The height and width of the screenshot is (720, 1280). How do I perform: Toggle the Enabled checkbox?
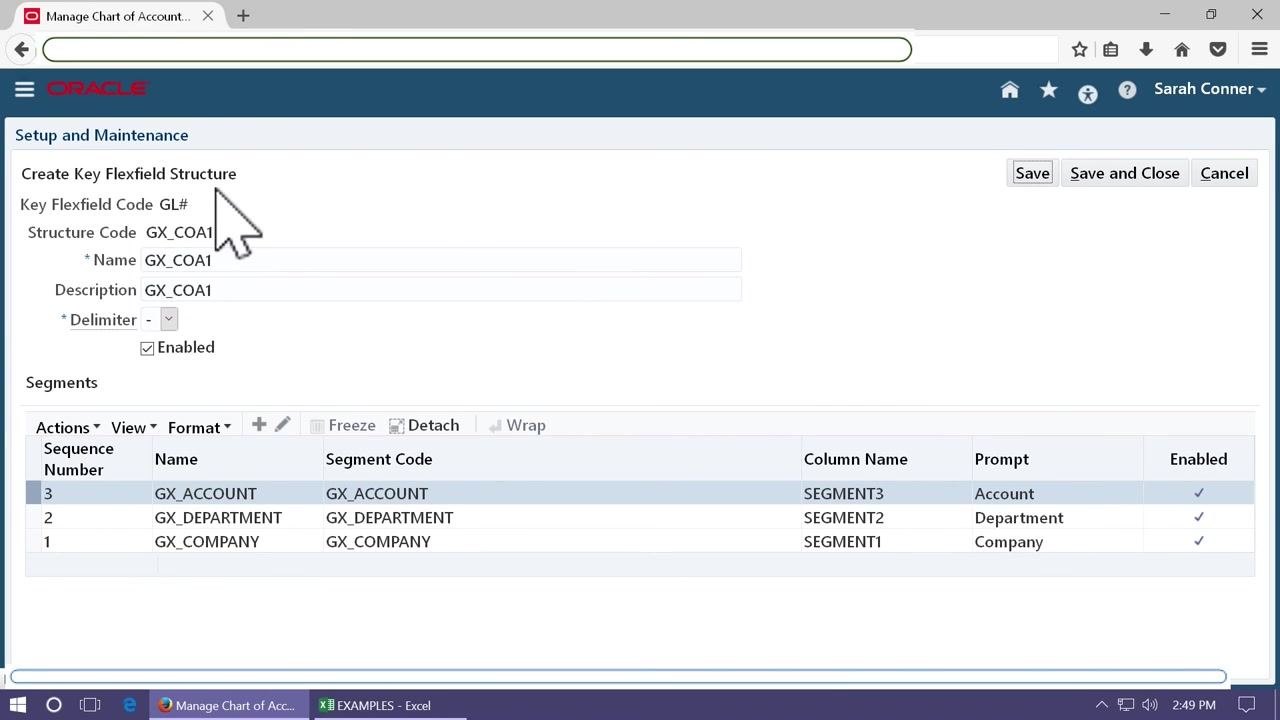coord(147,348)
